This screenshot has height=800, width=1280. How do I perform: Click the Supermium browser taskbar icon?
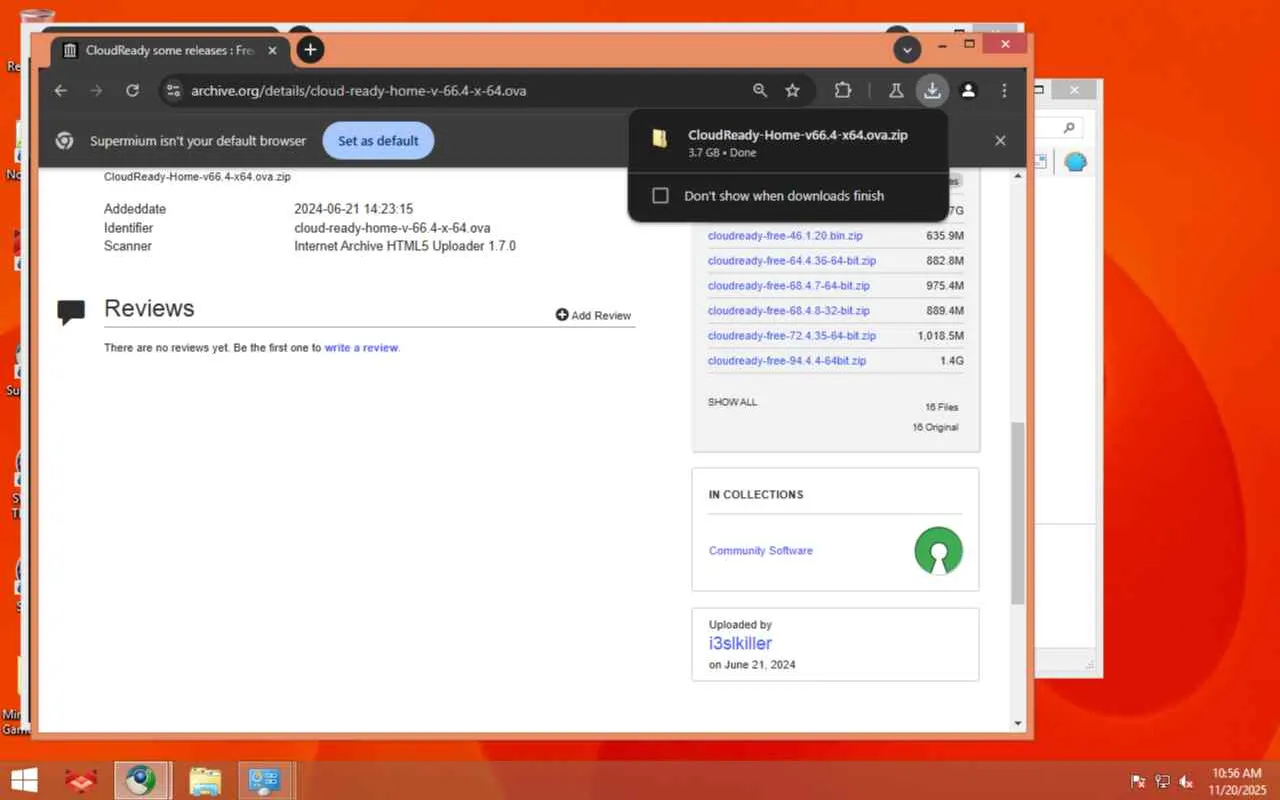pyautogui.click(x=142, y=780)
